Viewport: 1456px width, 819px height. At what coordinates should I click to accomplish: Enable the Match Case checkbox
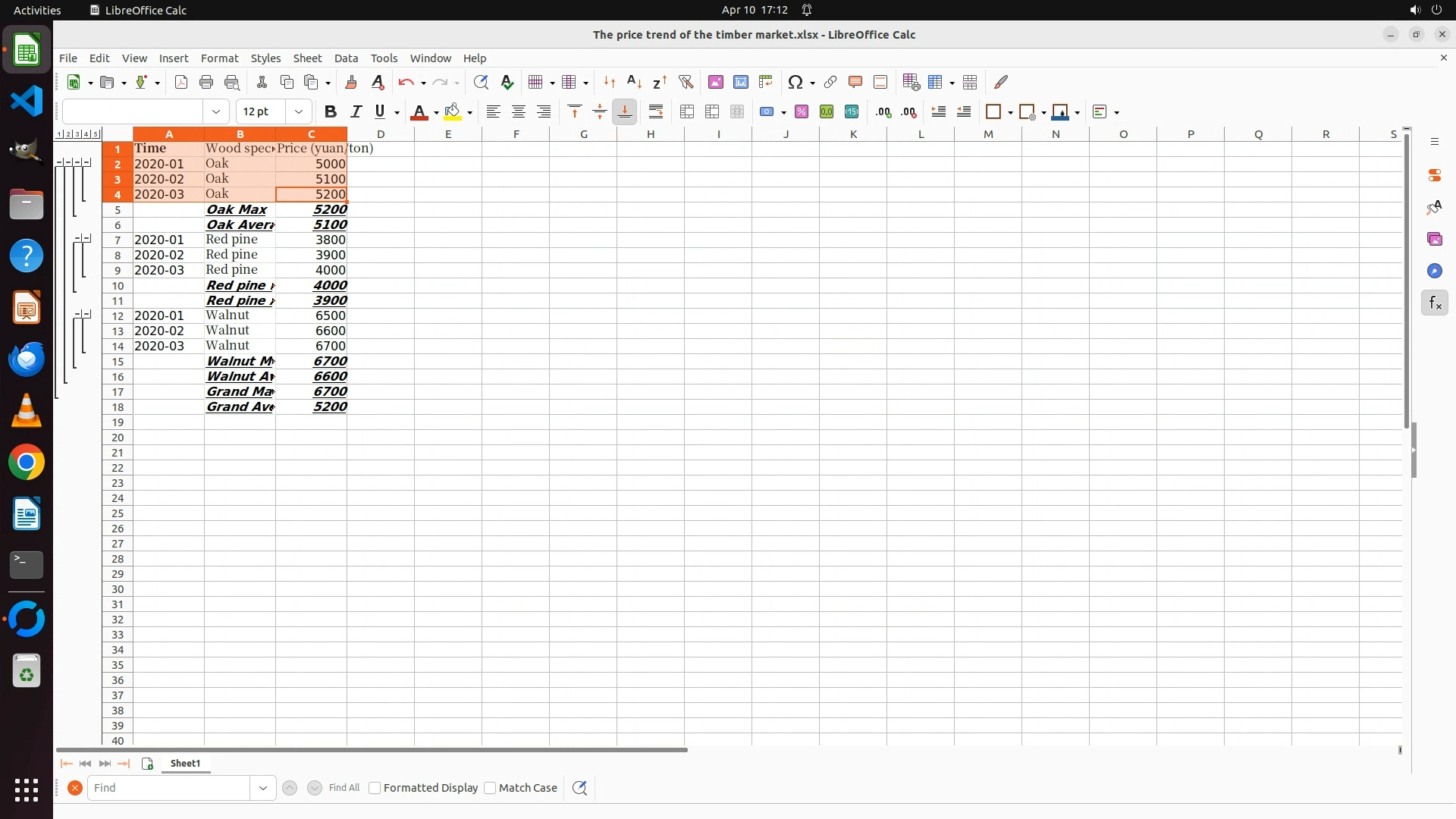[490, 788]
